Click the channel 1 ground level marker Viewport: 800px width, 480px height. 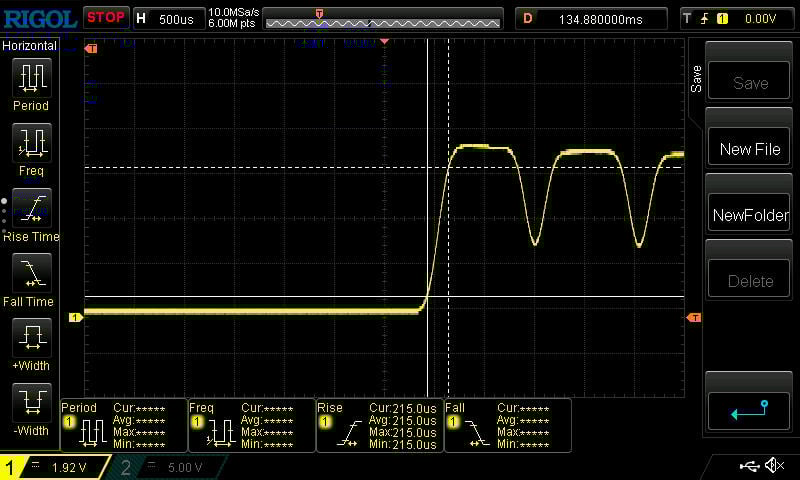(76, 317)
